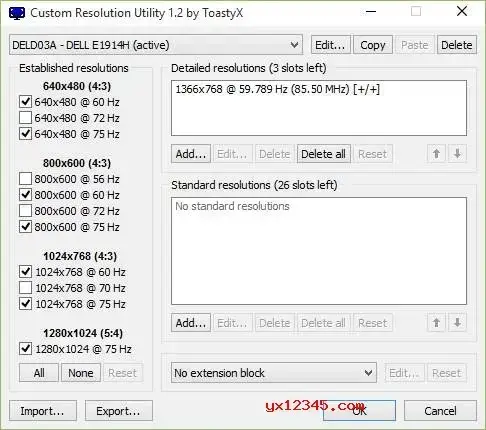The width and height of the screenshot is (486, 430).
Task: Click the down arrow in Standard resolutions
Action: (x=457, y=322)
